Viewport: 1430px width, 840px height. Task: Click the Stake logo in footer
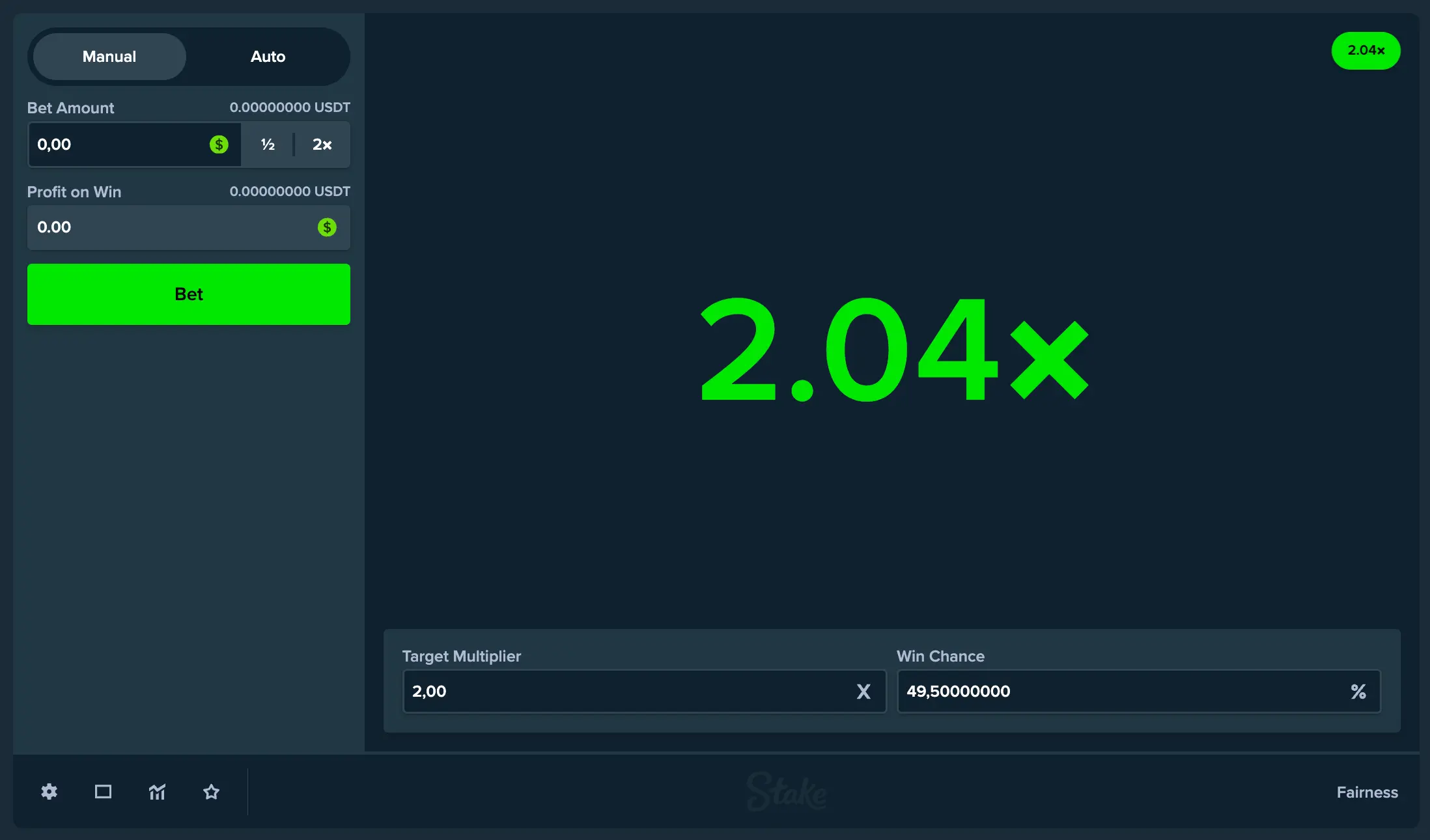pyautogui.click(x=787, y=792)
